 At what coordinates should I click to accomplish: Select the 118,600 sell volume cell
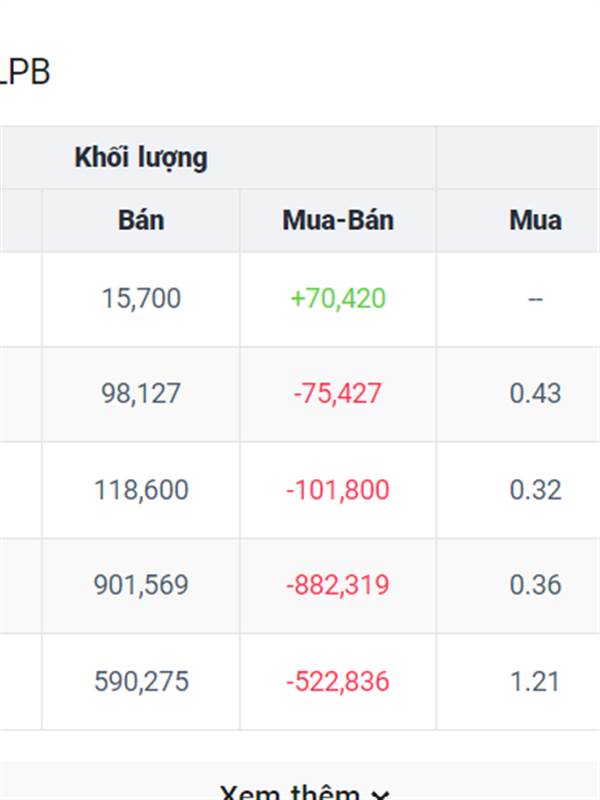click(x=141, y=490)
